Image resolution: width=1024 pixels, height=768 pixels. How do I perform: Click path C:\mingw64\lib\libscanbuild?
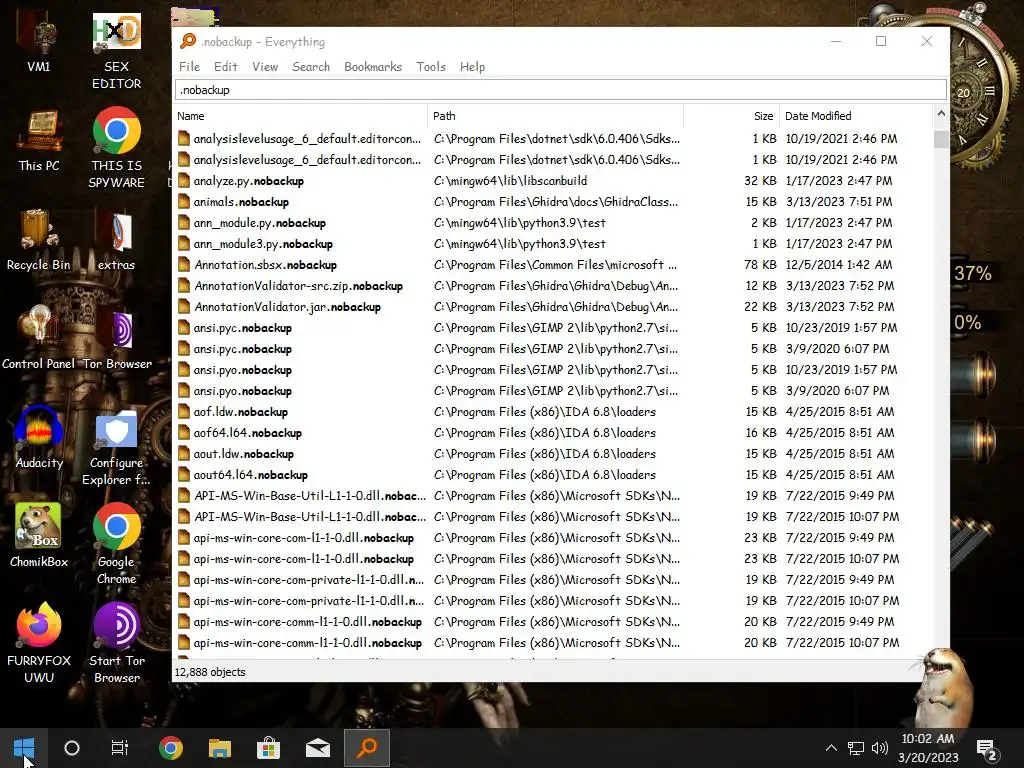510,181
